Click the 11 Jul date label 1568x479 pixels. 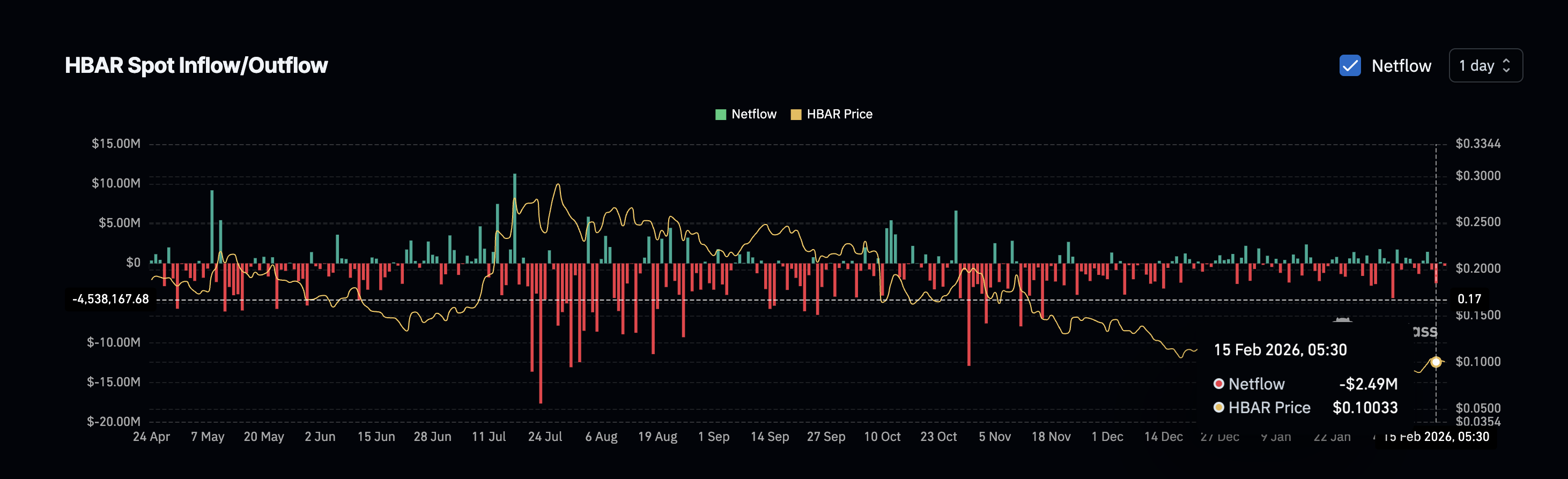(489, 437)
